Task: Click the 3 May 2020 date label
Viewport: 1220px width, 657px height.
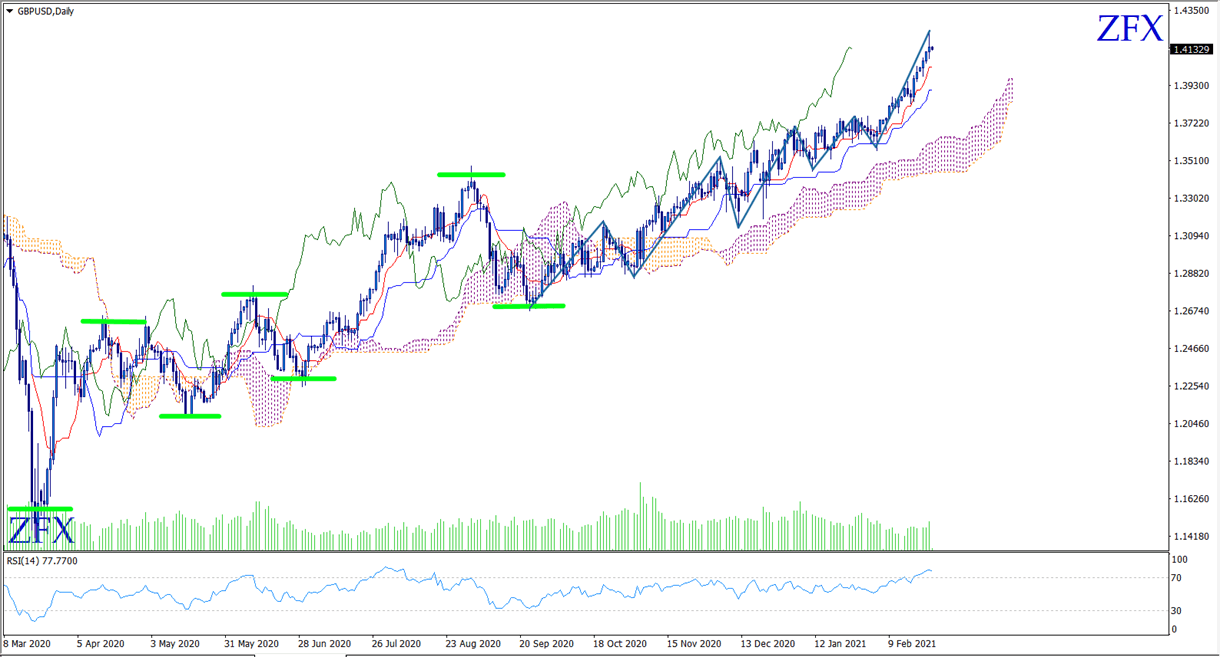Action: (x=175, y=644)
